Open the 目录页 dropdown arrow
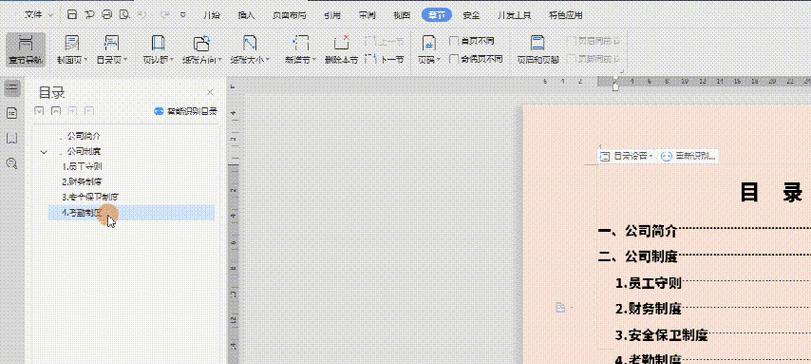 [x=125, y=60]
